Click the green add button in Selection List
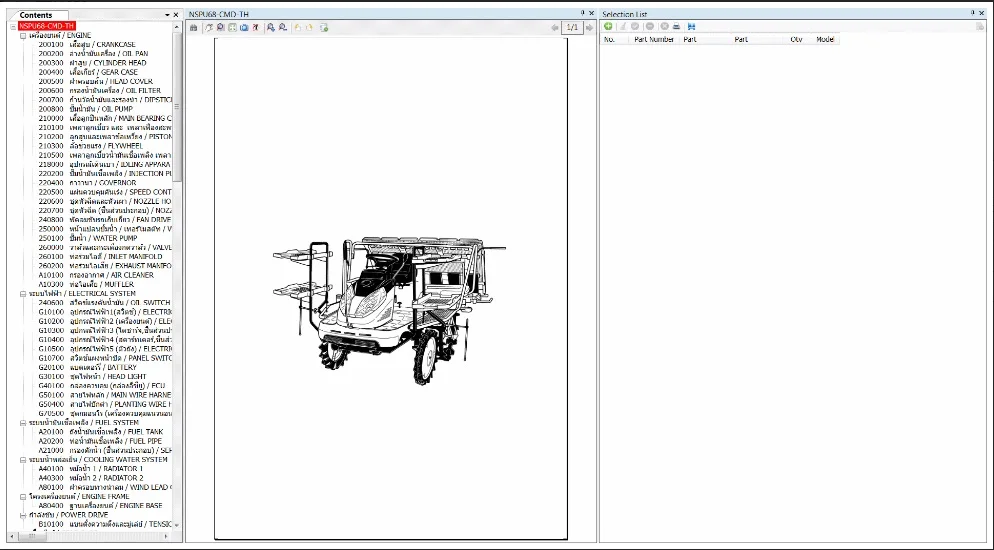 pos(609,27)
